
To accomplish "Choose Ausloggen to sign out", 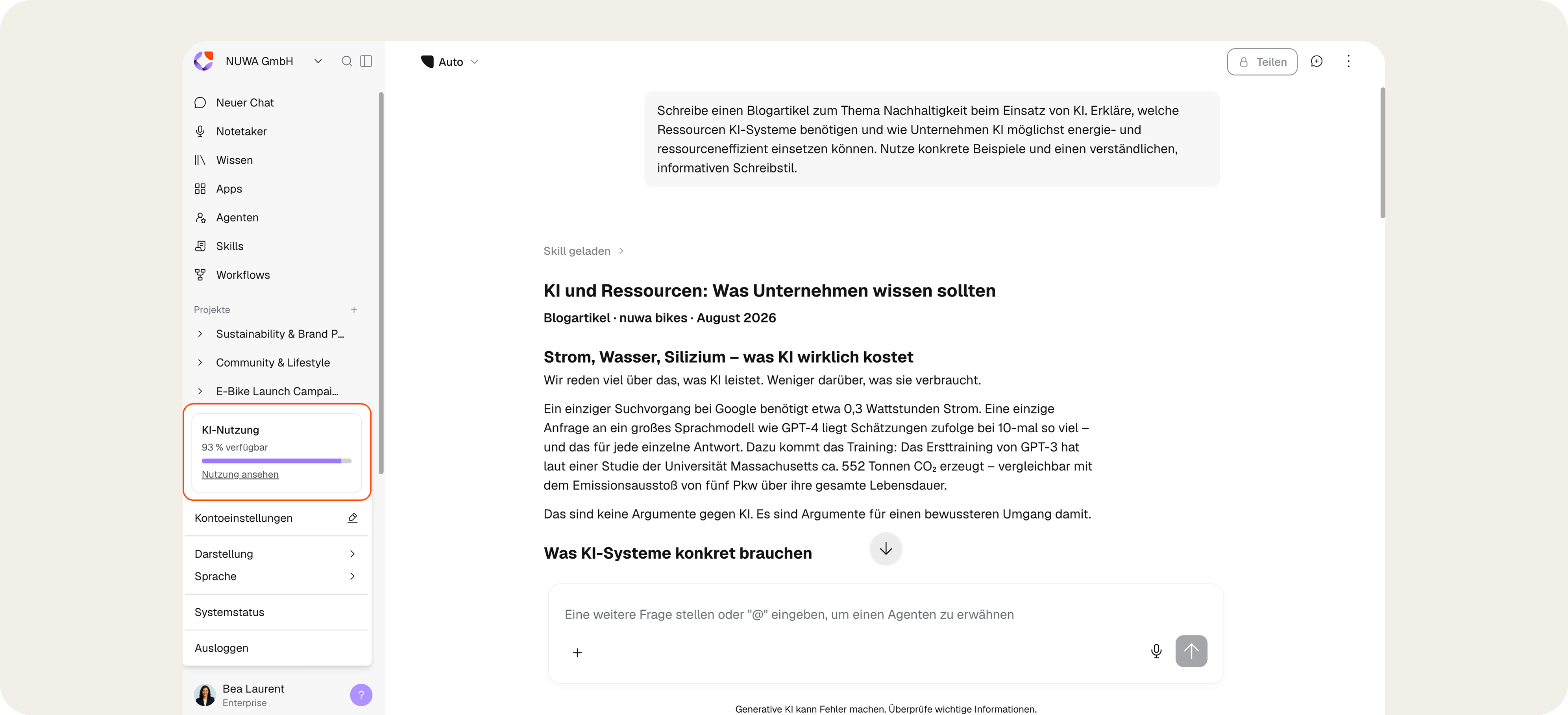I will (x=276, y=648).
